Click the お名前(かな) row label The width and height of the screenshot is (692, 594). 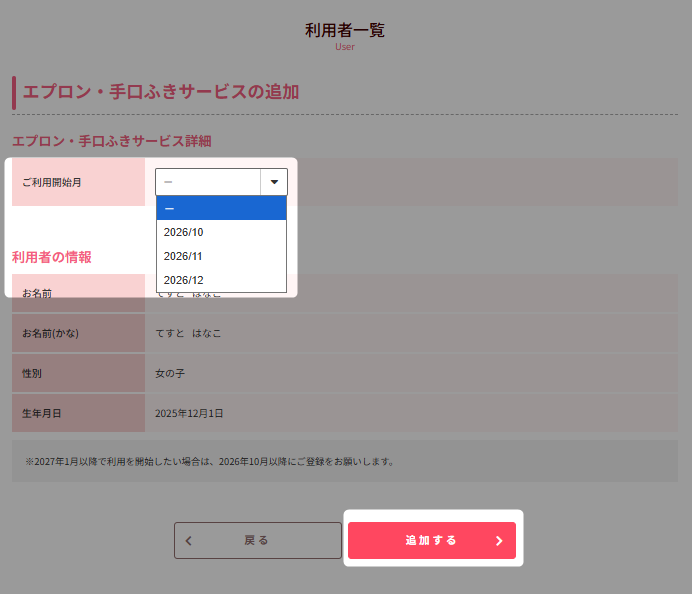coord(50,333)
